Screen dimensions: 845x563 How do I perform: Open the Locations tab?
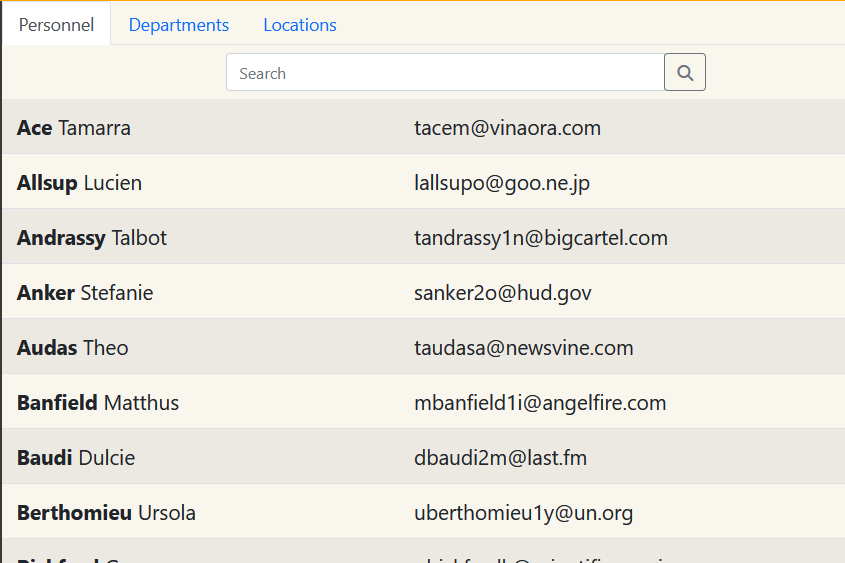coord(300,25)
